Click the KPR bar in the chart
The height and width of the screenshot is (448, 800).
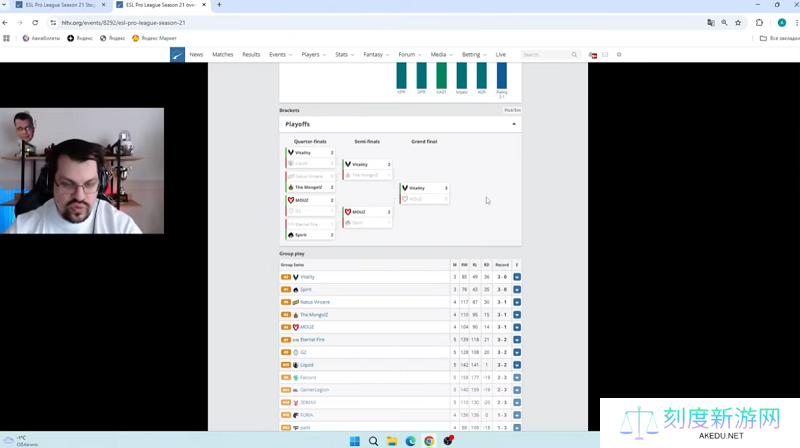tap(402, 76)
